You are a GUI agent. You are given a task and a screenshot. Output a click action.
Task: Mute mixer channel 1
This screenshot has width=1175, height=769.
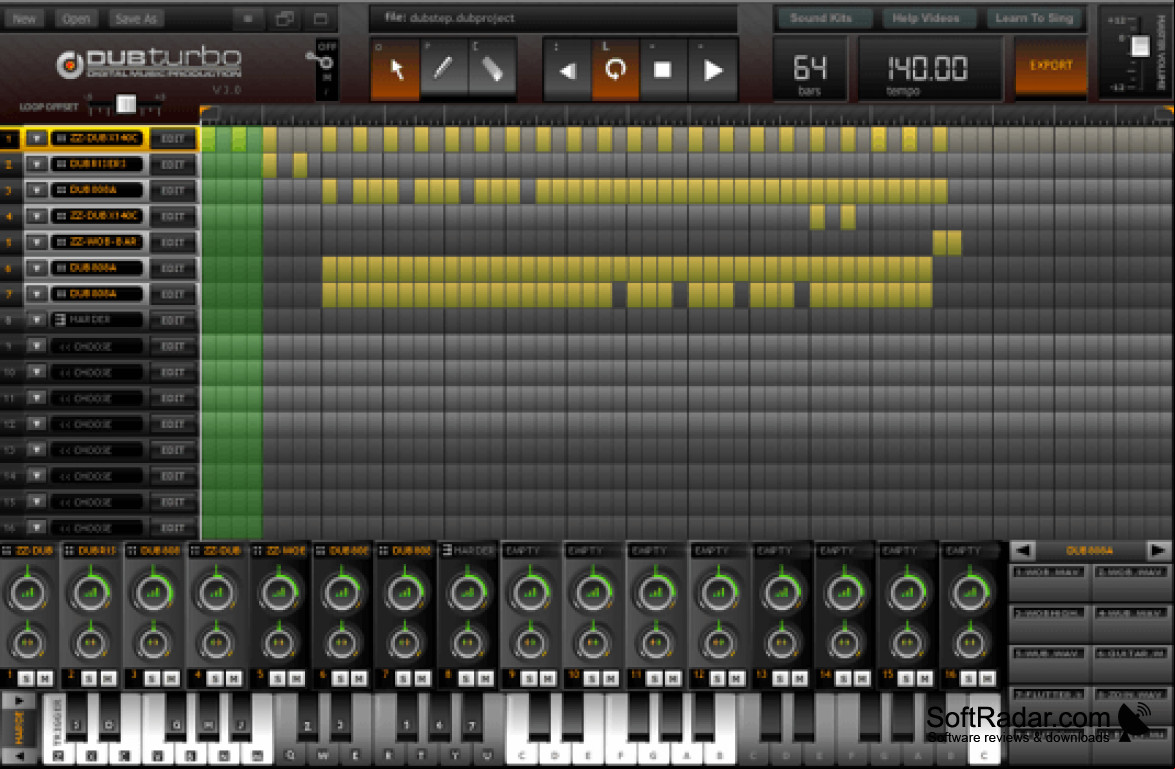pos(45,678)
